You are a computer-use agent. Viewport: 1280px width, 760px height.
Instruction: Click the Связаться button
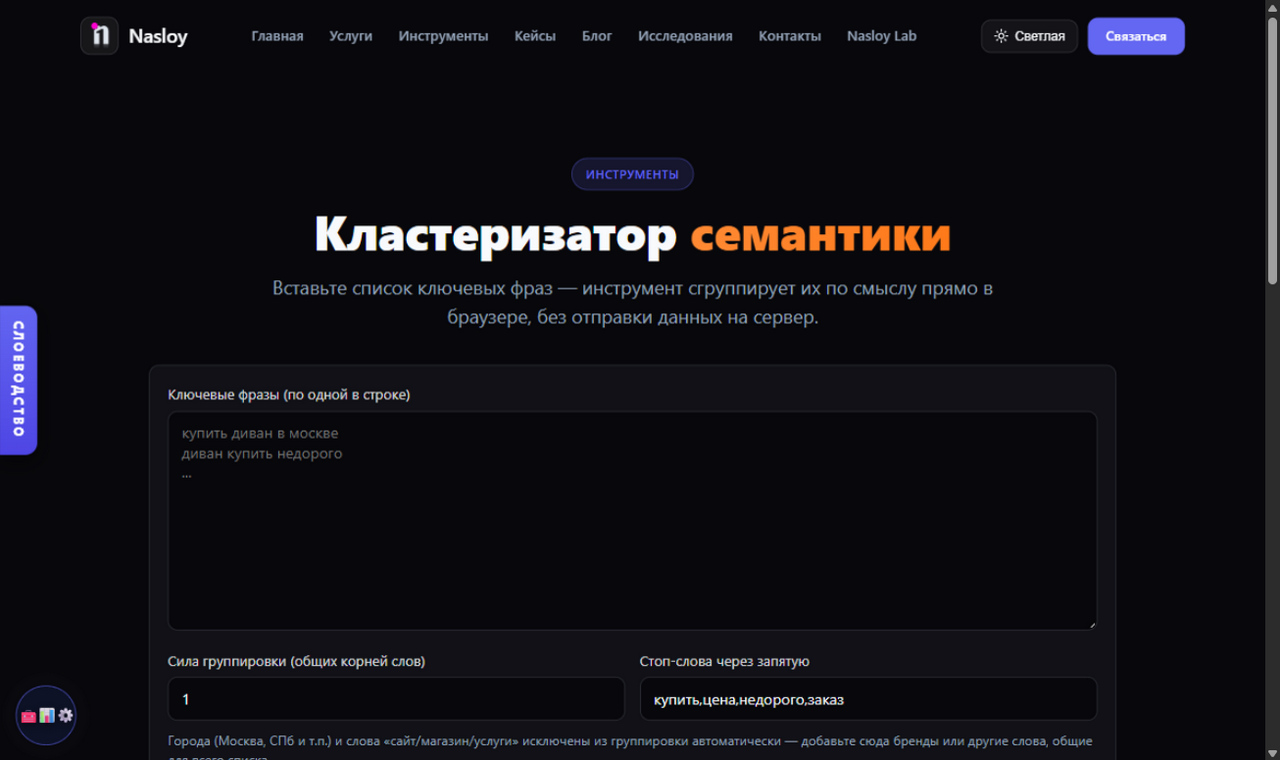1136,36
